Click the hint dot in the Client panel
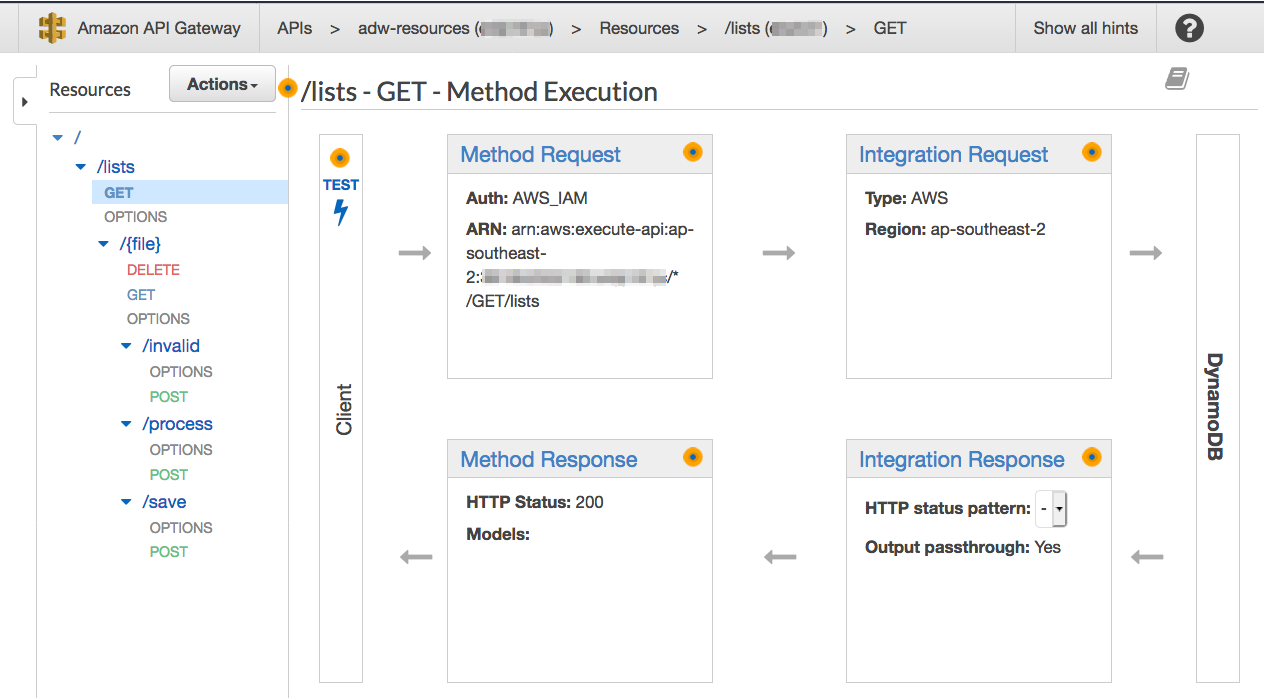Screen dimensions: 1264x699 [340, 158]
